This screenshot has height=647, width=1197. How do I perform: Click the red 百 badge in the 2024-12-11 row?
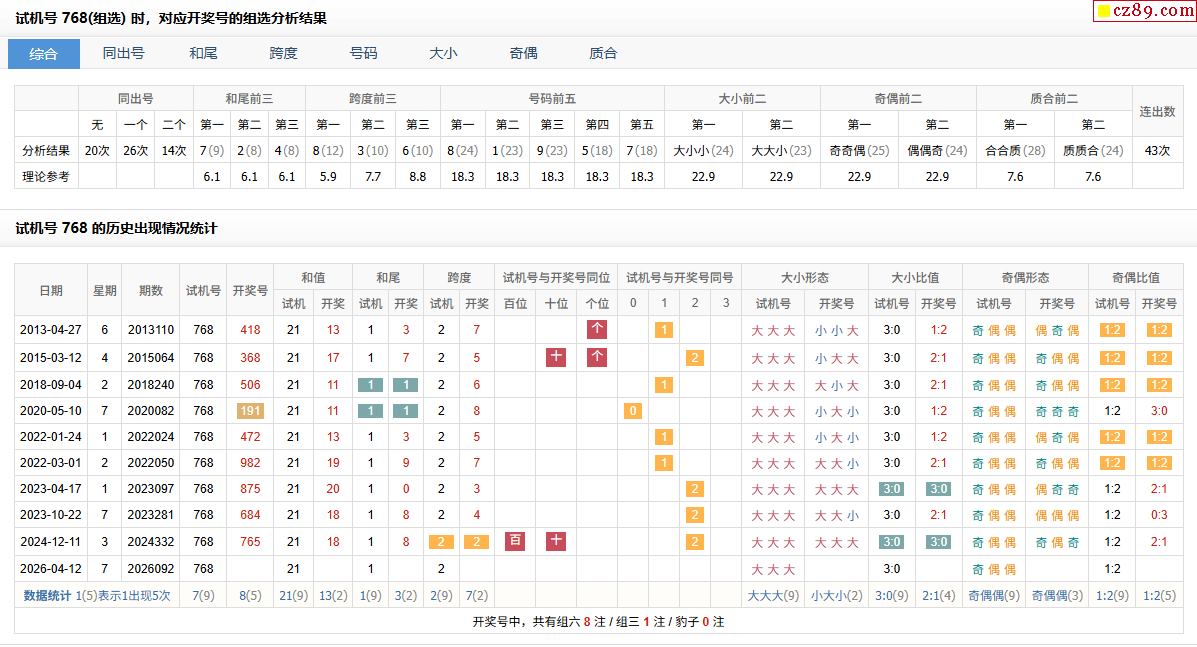coord(515,541)
